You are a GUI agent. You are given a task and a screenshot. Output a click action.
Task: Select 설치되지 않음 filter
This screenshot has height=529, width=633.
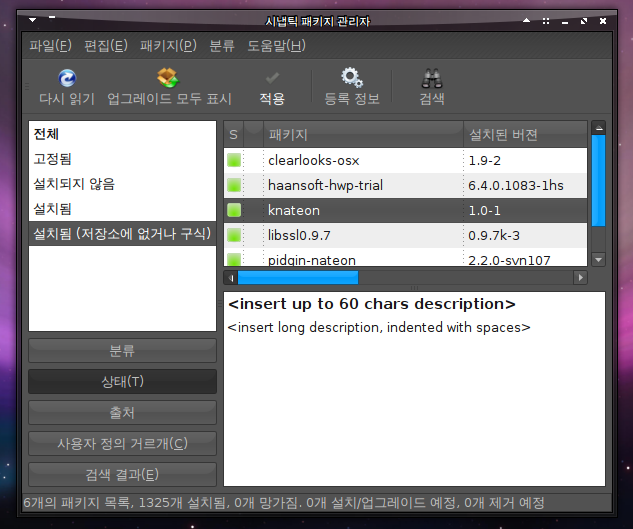coord(122,184)
